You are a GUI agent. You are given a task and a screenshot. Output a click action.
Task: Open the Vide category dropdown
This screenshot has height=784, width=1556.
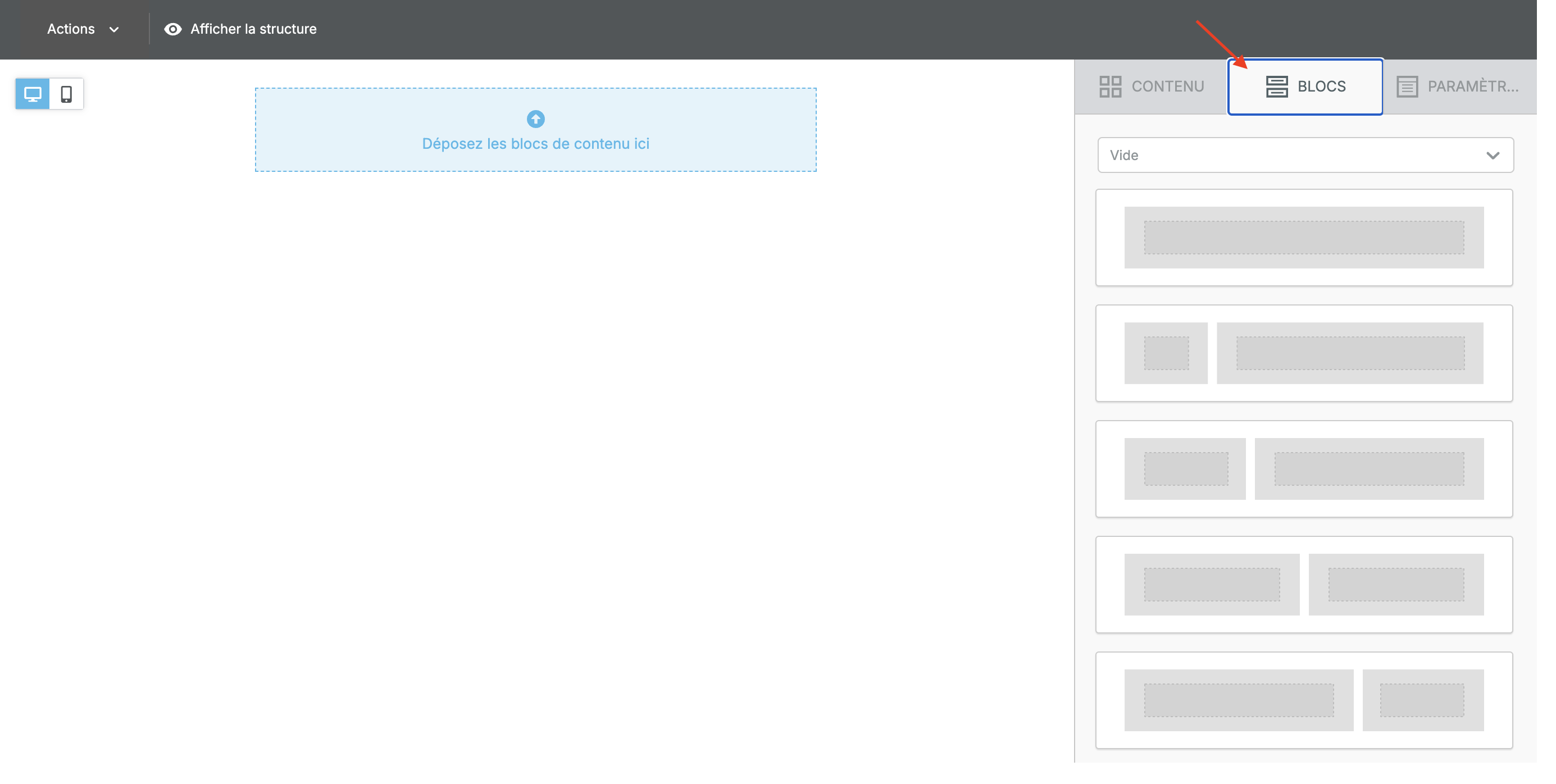(1305, 155)
